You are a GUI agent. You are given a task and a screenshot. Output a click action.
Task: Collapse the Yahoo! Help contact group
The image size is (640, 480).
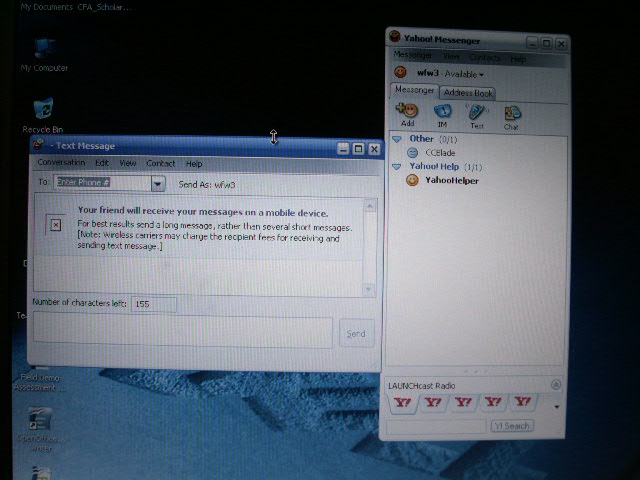pyautogui.click(x=397, y=167)
